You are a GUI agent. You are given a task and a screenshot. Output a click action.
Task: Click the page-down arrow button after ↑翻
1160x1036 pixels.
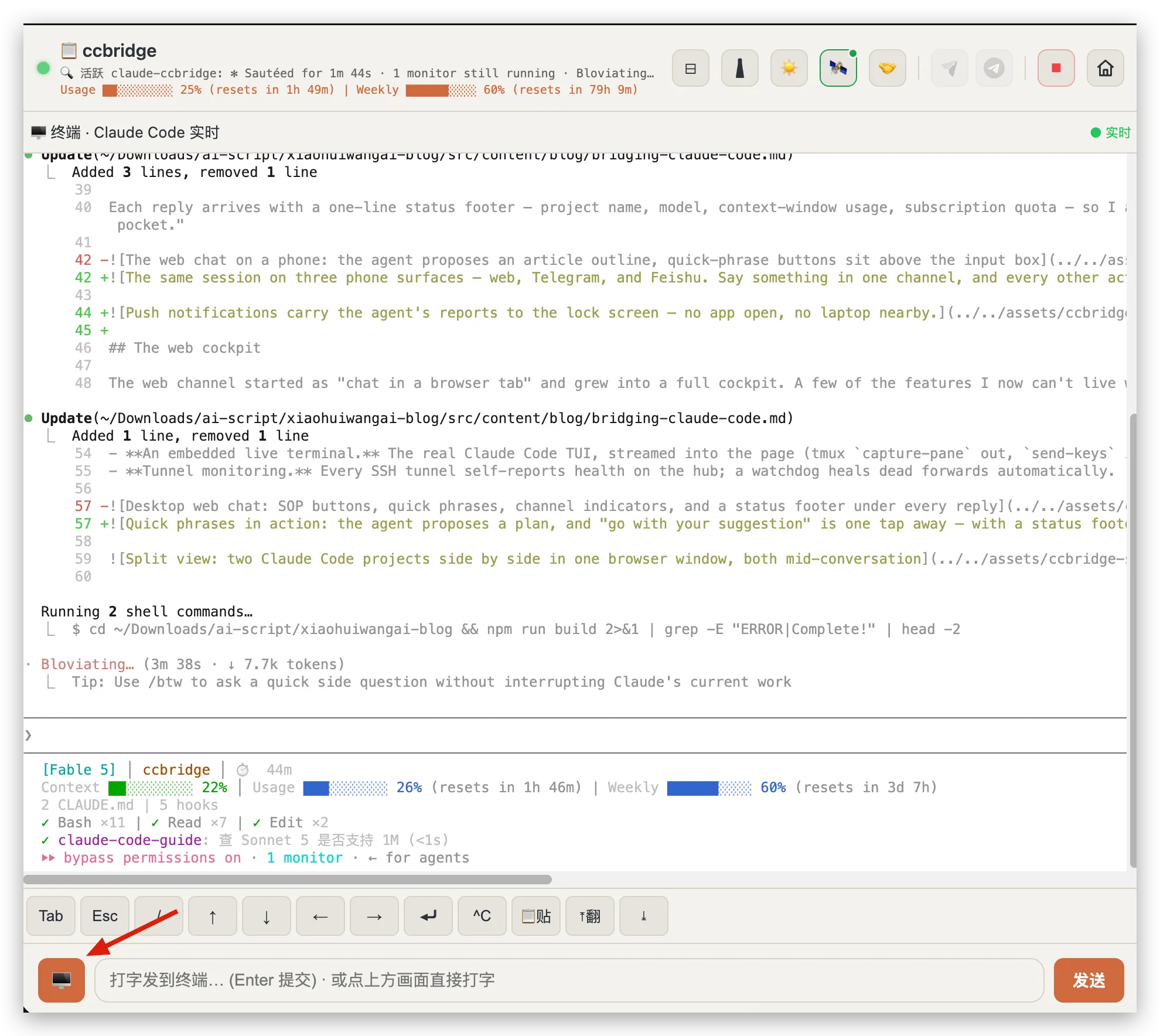pos(644,916)
